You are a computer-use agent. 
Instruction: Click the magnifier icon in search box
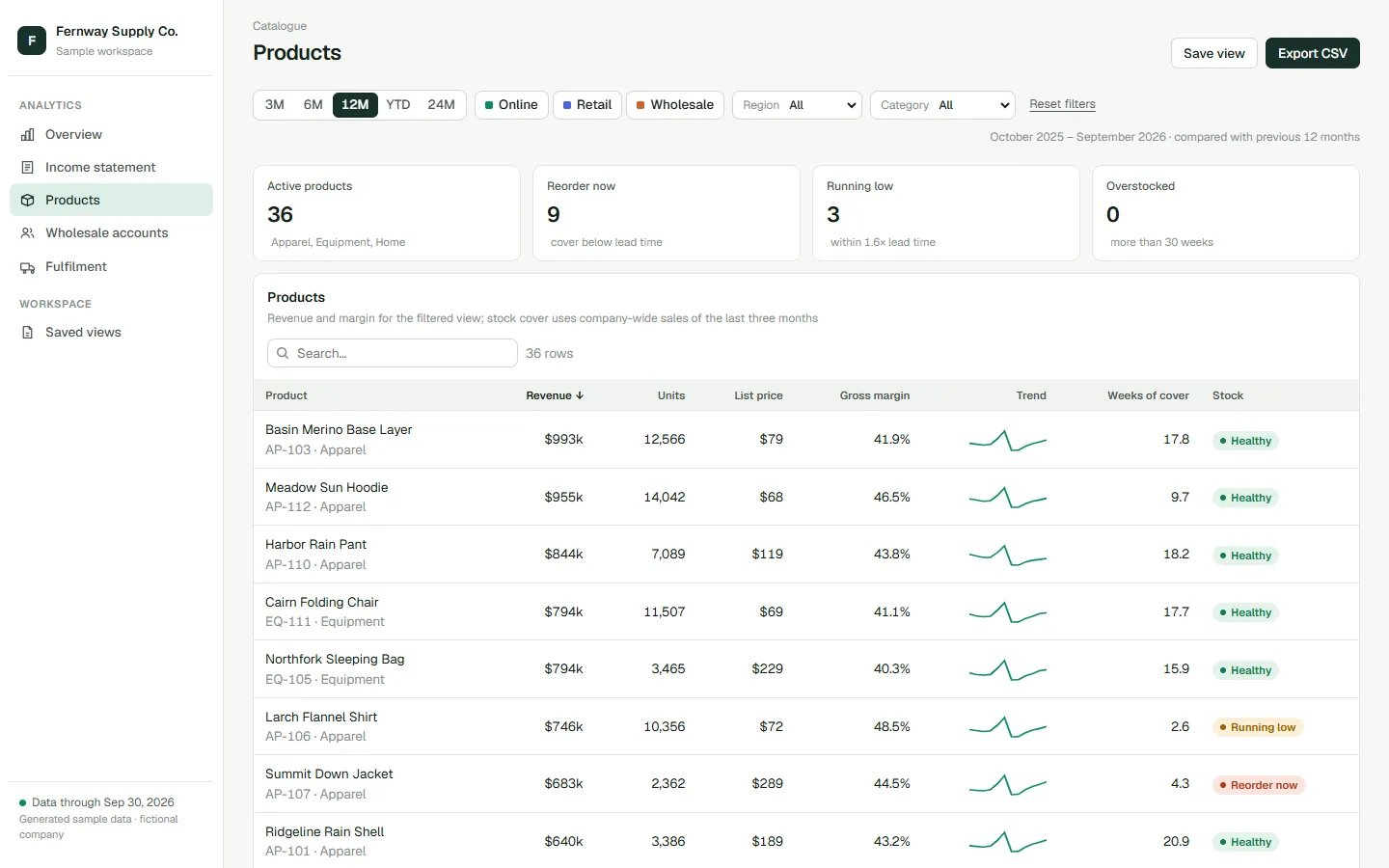(283, 354)
